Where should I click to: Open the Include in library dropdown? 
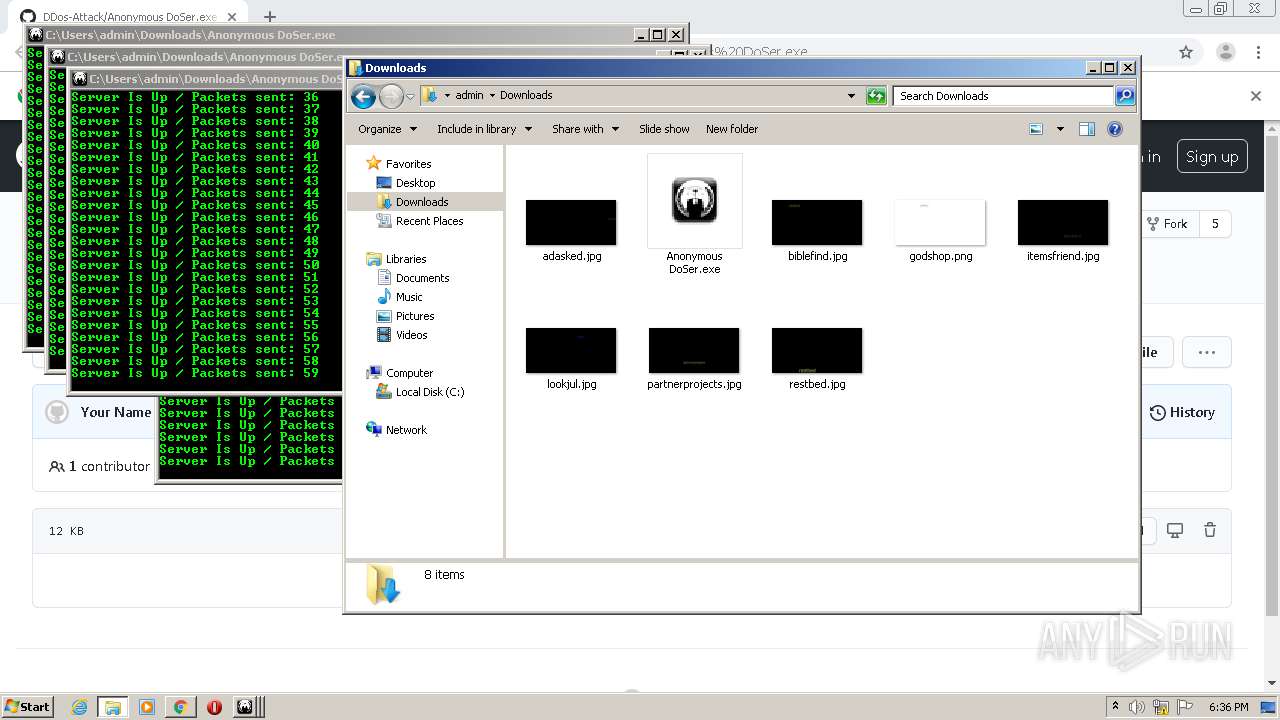(x=484, y=129)
